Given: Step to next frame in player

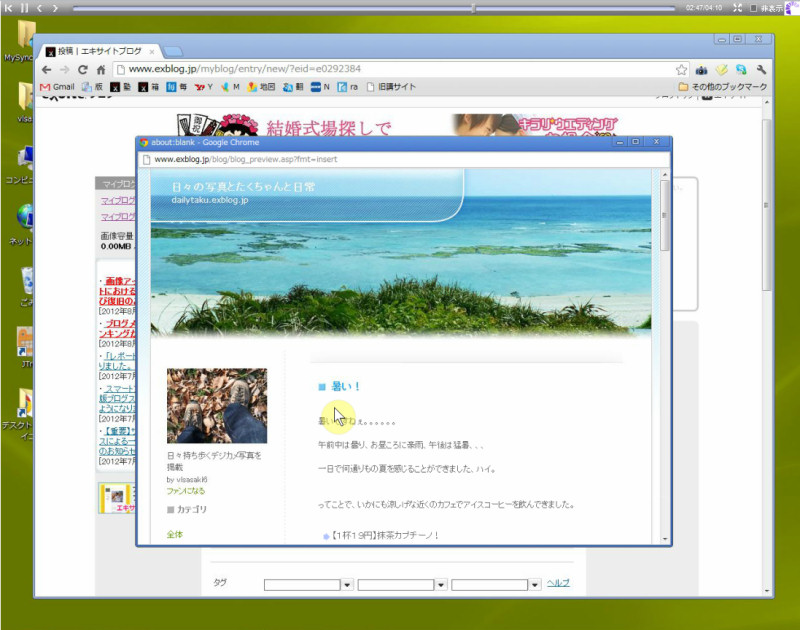Looking at the screenshot, I should point(55,8).
